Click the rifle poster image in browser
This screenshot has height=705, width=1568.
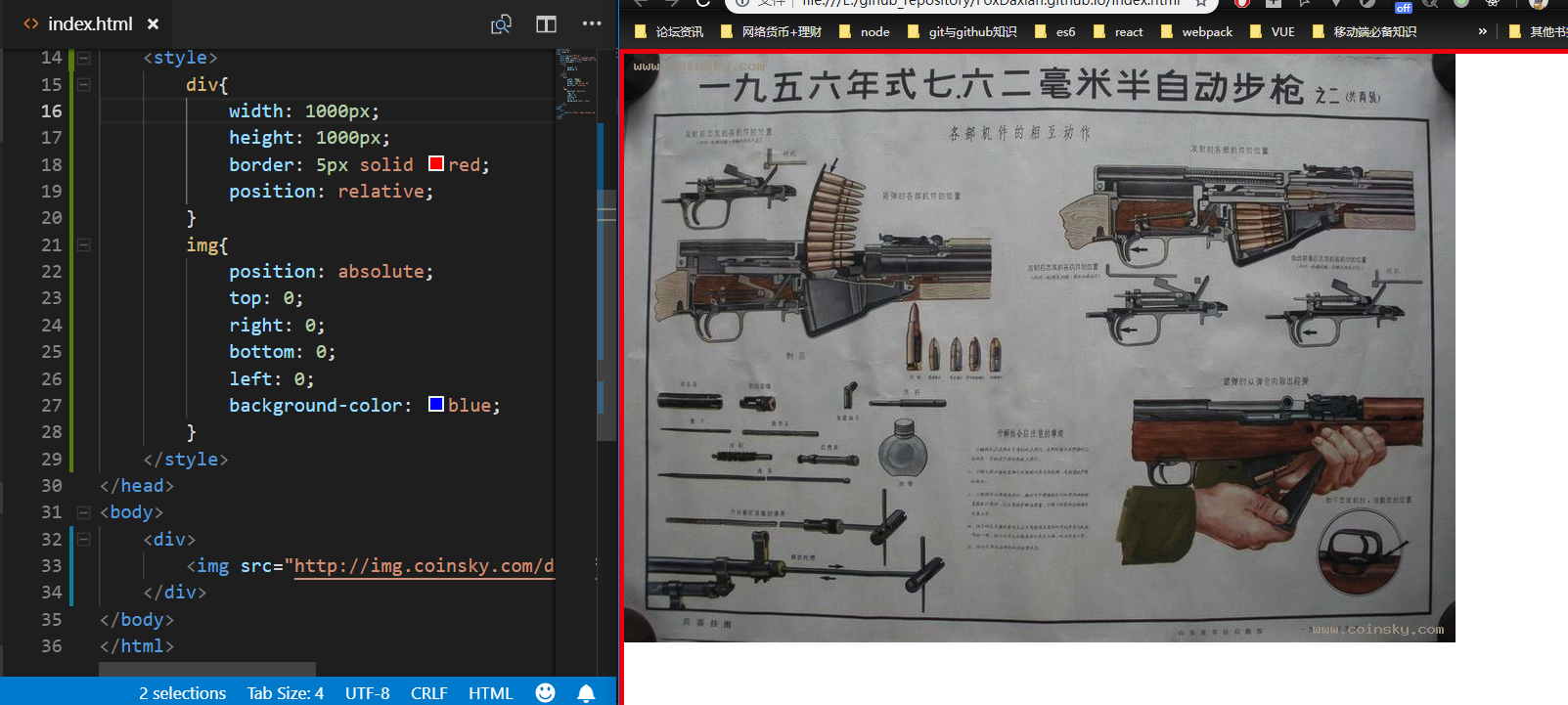[x=1040, y=348]
